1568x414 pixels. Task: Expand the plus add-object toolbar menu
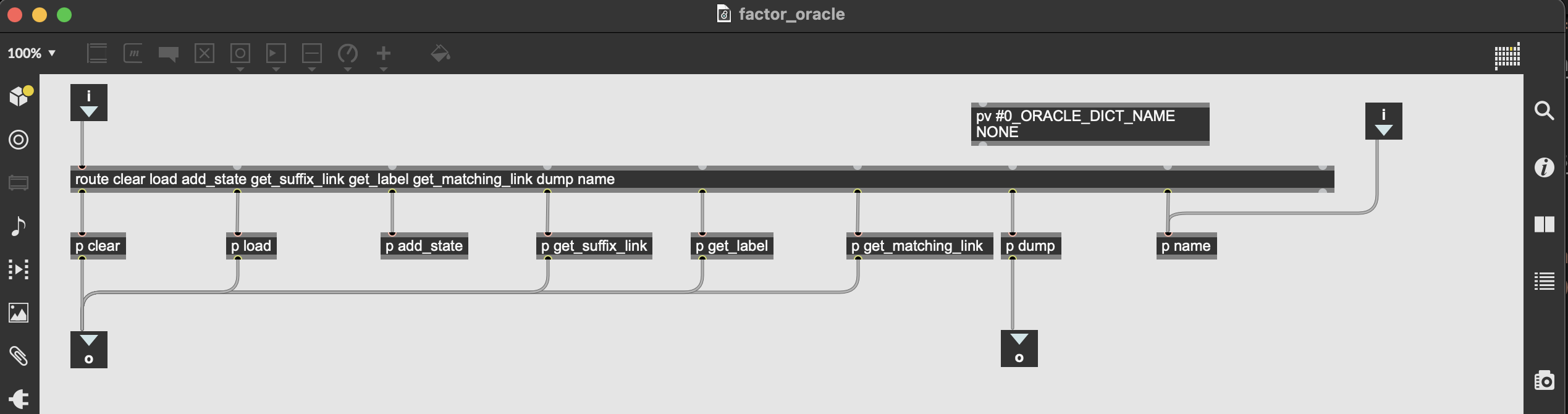coord(384,54)
